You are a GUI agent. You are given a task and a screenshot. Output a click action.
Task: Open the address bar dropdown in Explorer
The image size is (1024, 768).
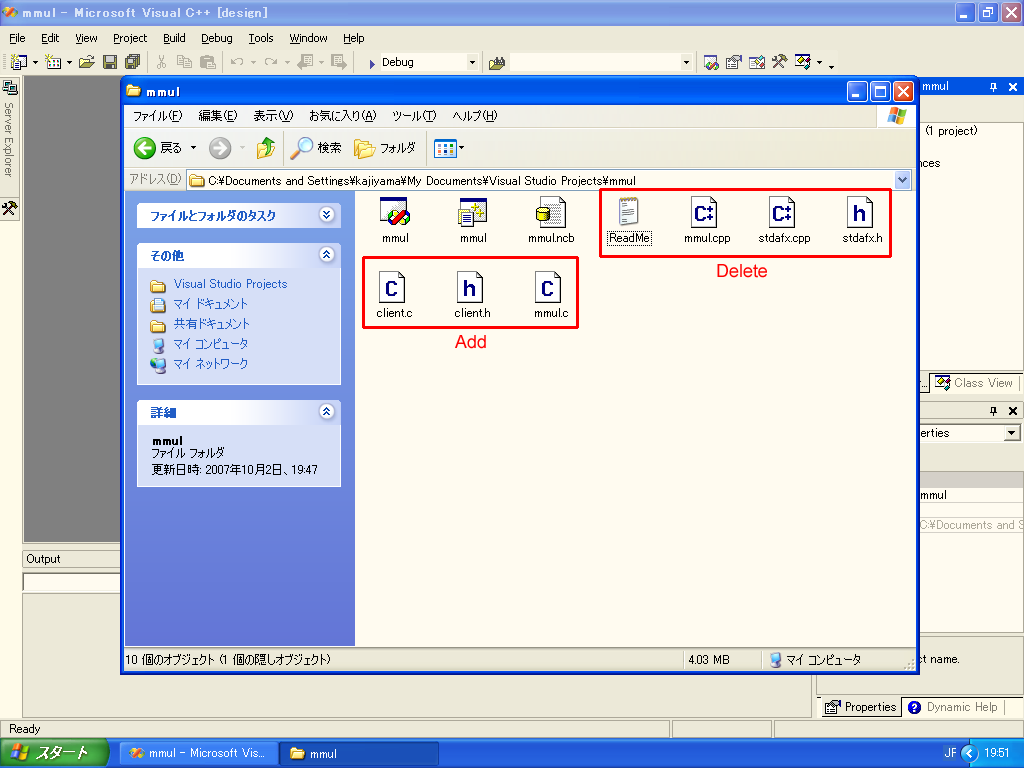[x=902, y=180]
